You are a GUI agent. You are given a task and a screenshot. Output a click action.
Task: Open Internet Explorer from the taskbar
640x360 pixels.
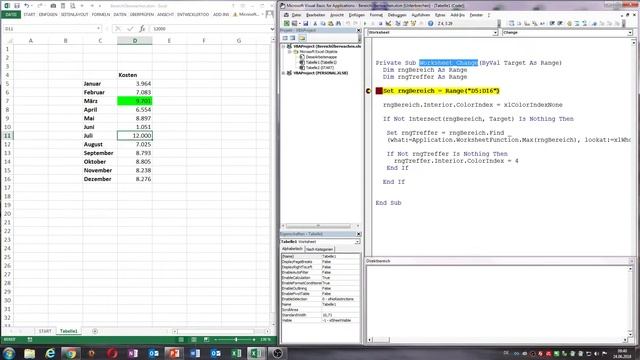(x=50, y=353)
